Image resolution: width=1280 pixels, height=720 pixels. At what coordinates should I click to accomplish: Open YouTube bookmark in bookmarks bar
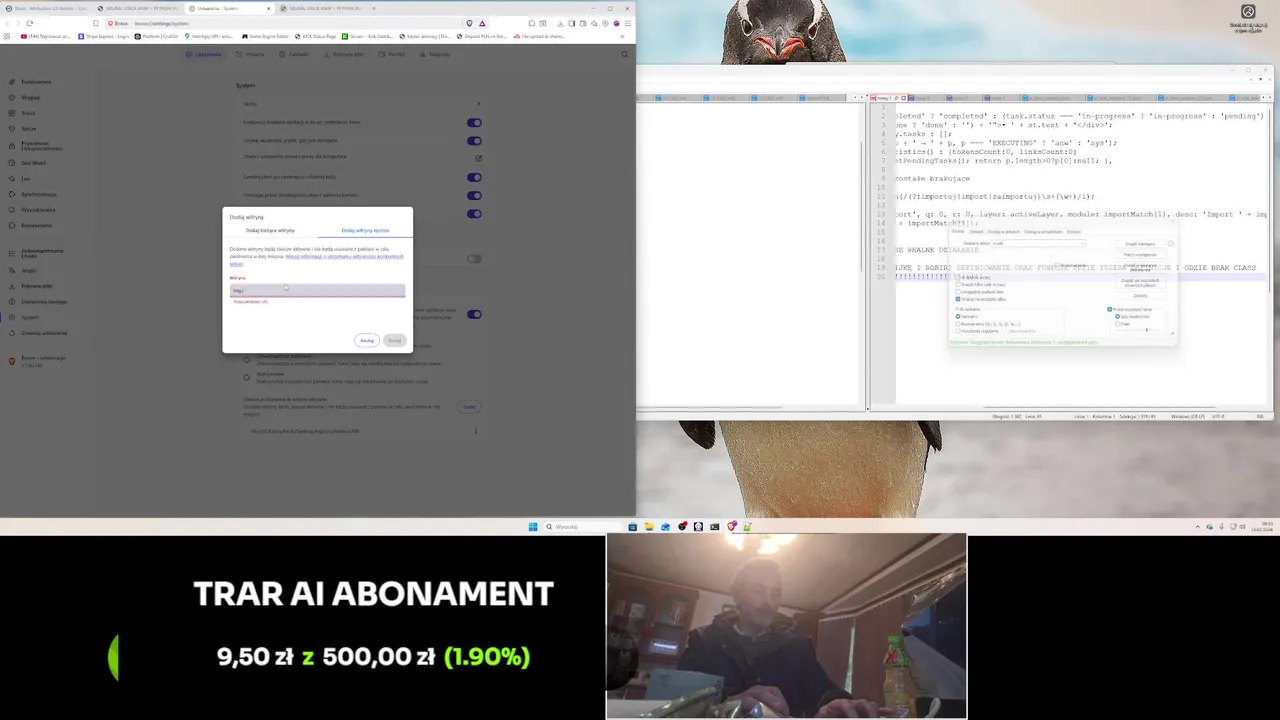(45, 36)
